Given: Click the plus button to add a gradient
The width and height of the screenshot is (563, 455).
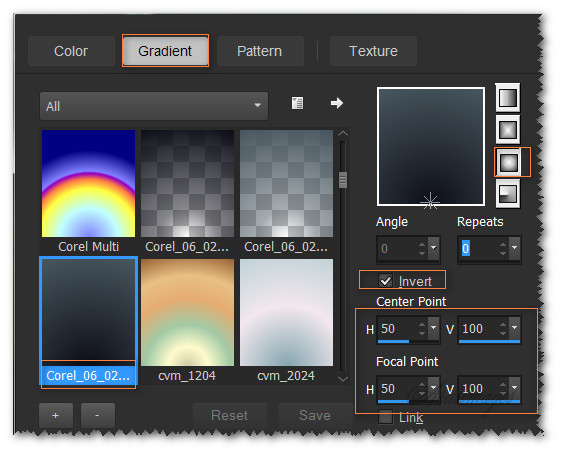Looking at the screenshot, I should [56, 415].
